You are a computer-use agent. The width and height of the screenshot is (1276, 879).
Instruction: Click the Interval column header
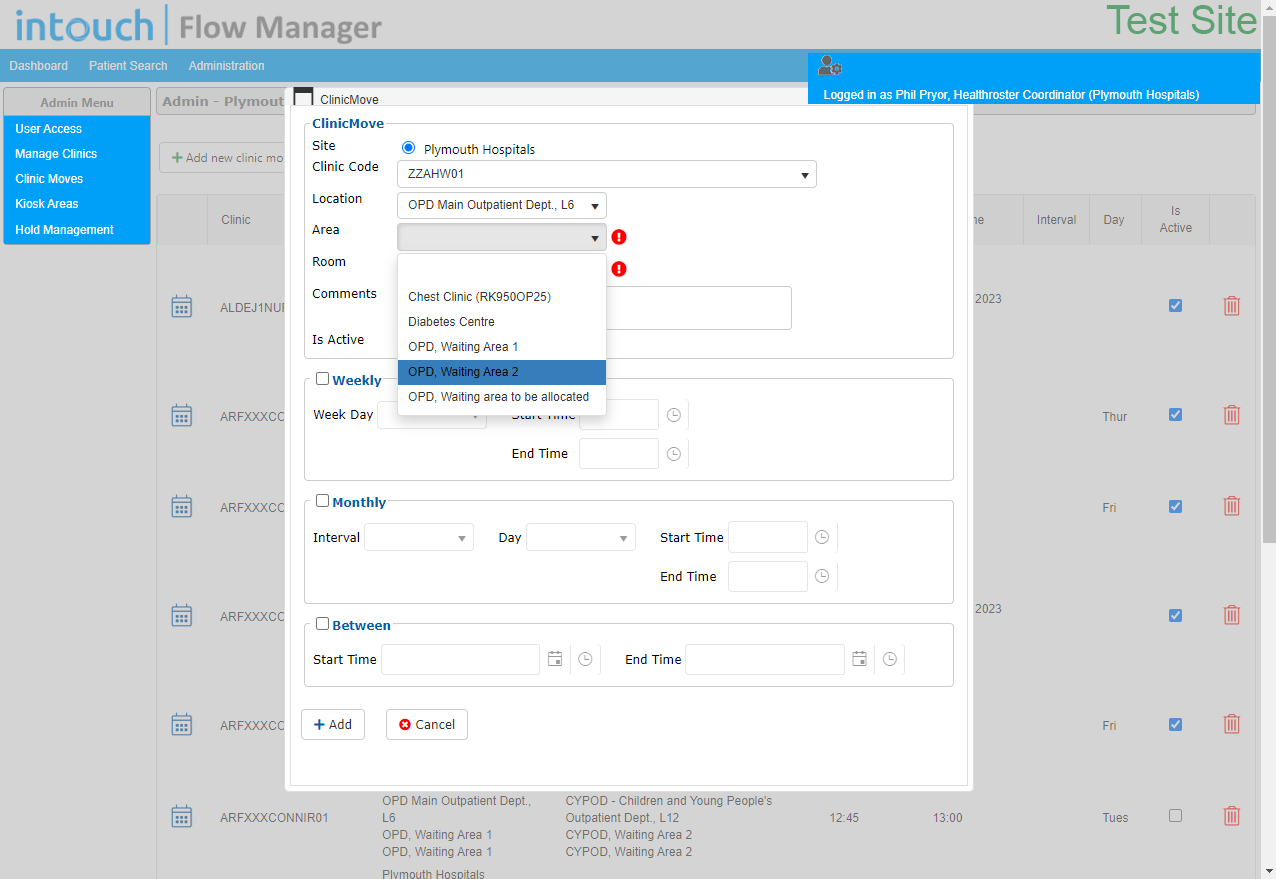pos(1056,220)
